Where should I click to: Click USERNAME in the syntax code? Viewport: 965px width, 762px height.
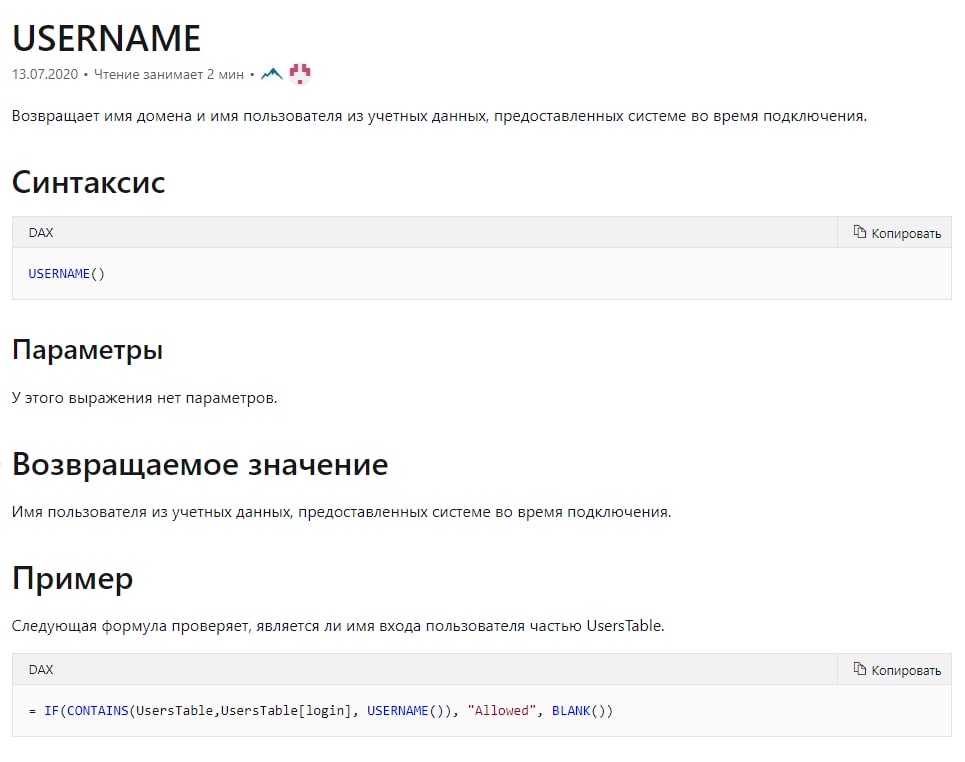point(59,274)
